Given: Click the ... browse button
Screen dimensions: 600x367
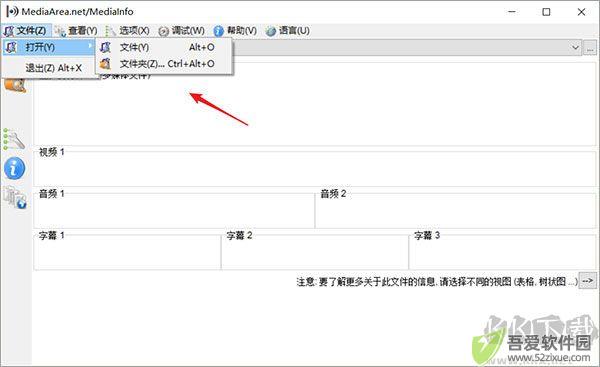Looking at the screenshot, I should pos(590,48).
